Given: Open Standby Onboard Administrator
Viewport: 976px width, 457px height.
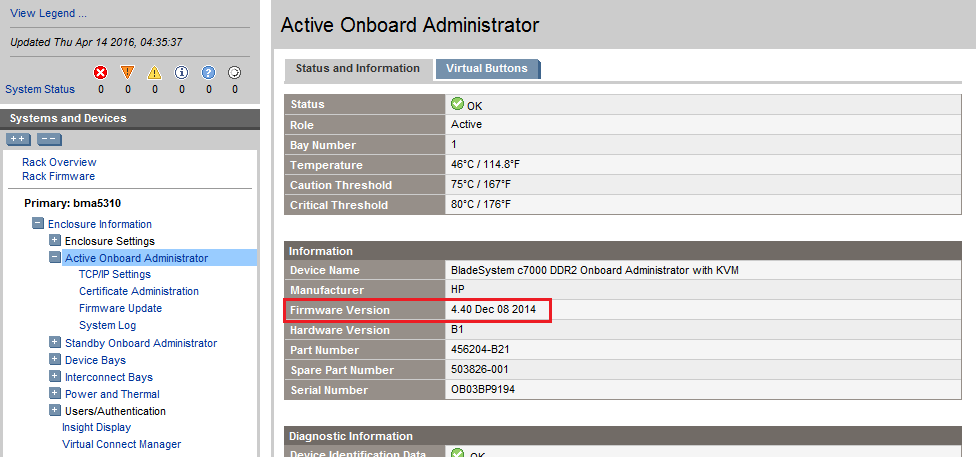Looking at the screenshot, I should pyautogui.click(x=141, y=343).
